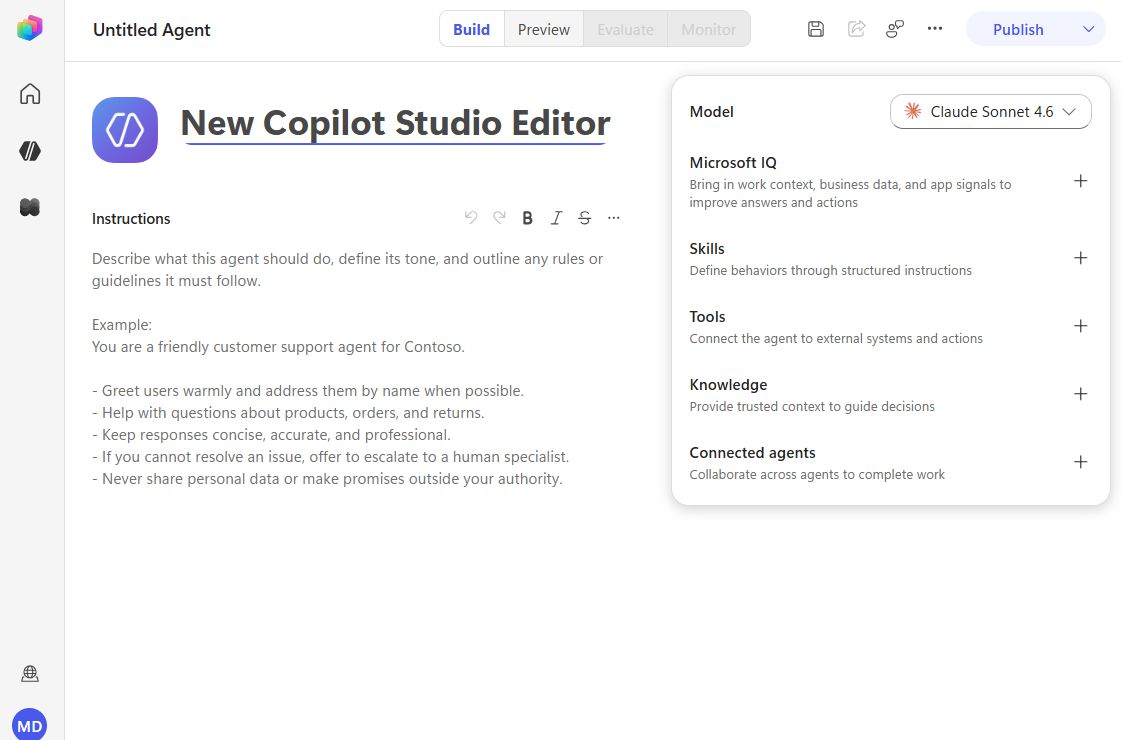1121x740 pixels.
Task: Click the share icon in the header
Action: coord(856,29)
